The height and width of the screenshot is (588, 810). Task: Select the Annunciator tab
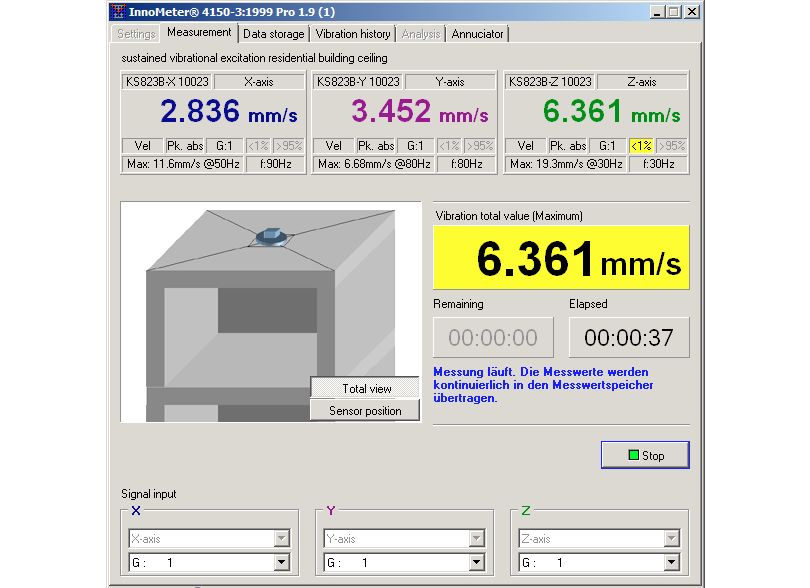pos(477,34)
